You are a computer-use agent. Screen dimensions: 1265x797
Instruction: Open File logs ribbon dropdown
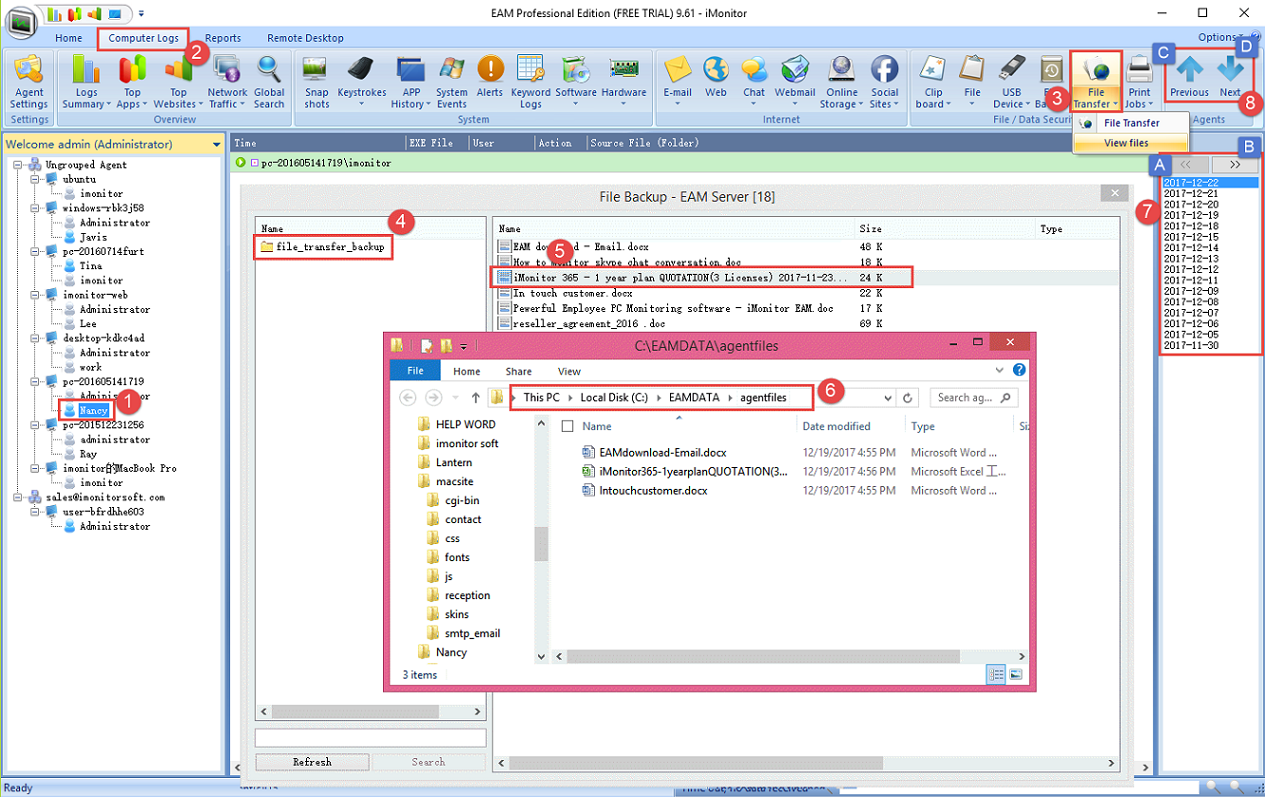click(x=972, y=82)
